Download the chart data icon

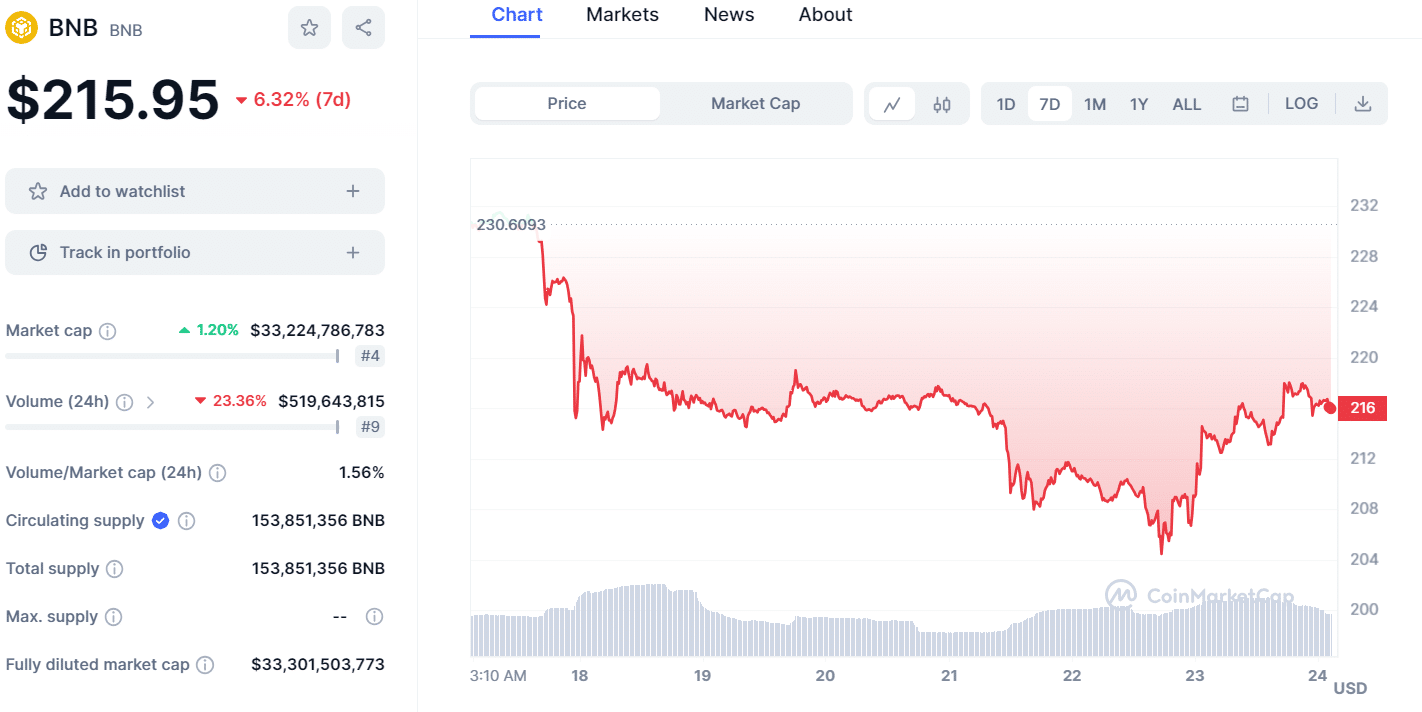pos(1363,103)
